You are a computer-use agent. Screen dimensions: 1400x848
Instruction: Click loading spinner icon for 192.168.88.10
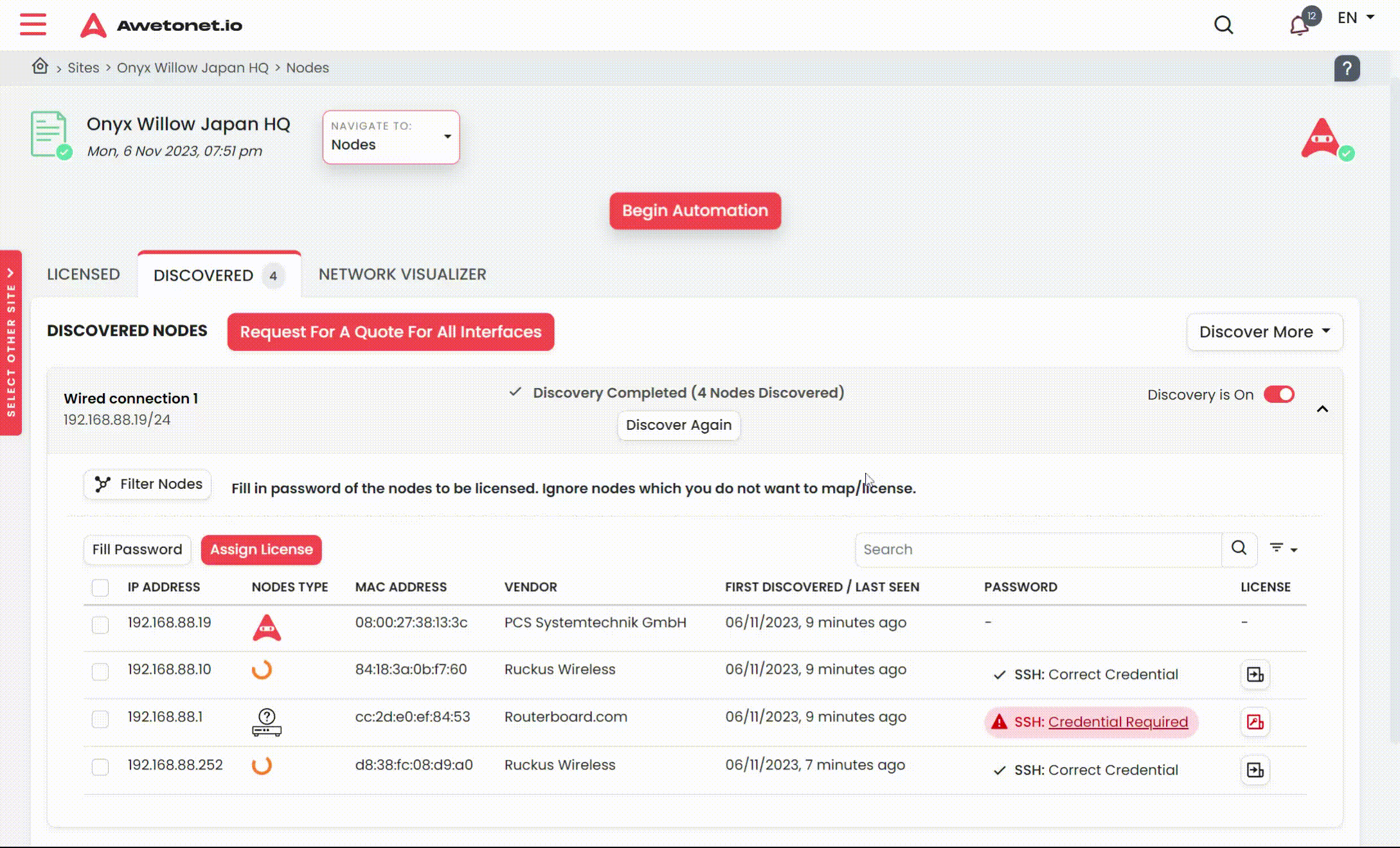pyautogui.click(x=262, y=669)
